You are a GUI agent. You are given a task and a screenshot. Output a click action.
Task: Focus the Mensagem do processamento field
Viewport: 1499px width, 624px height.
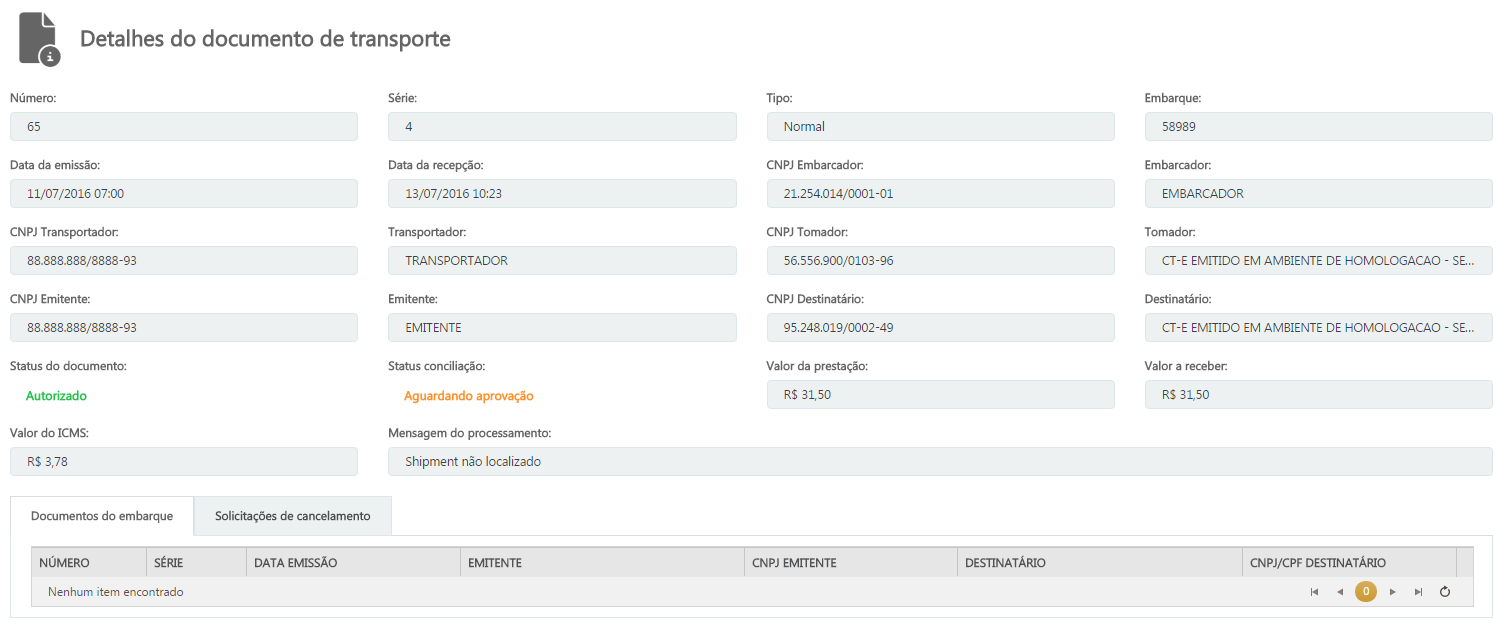[x=940, y=462]
